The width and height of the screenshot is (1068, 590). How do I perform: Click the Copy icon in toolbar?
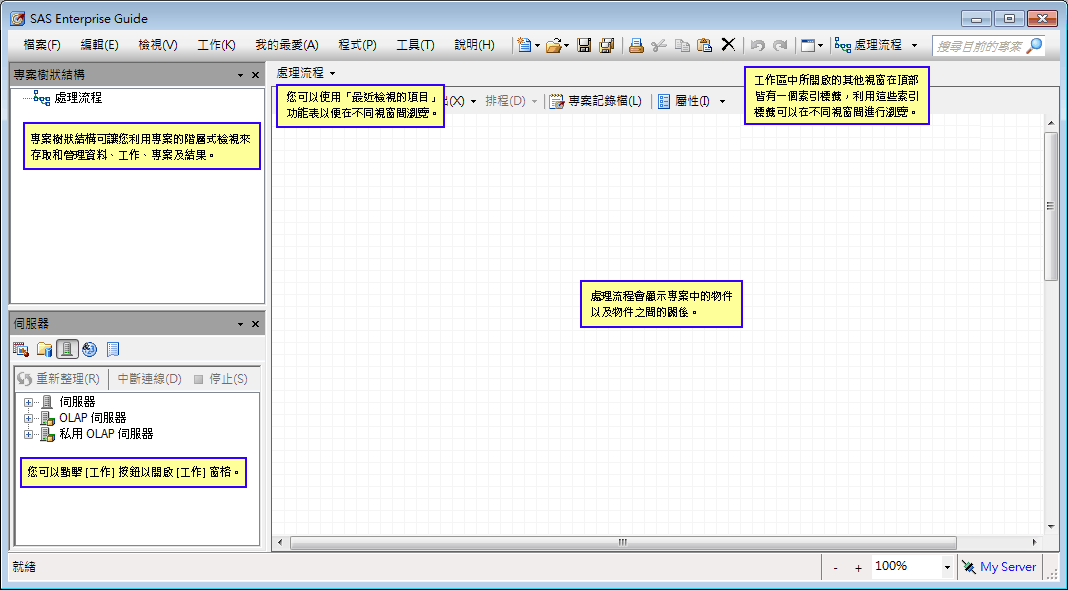(x=682, y=45)
